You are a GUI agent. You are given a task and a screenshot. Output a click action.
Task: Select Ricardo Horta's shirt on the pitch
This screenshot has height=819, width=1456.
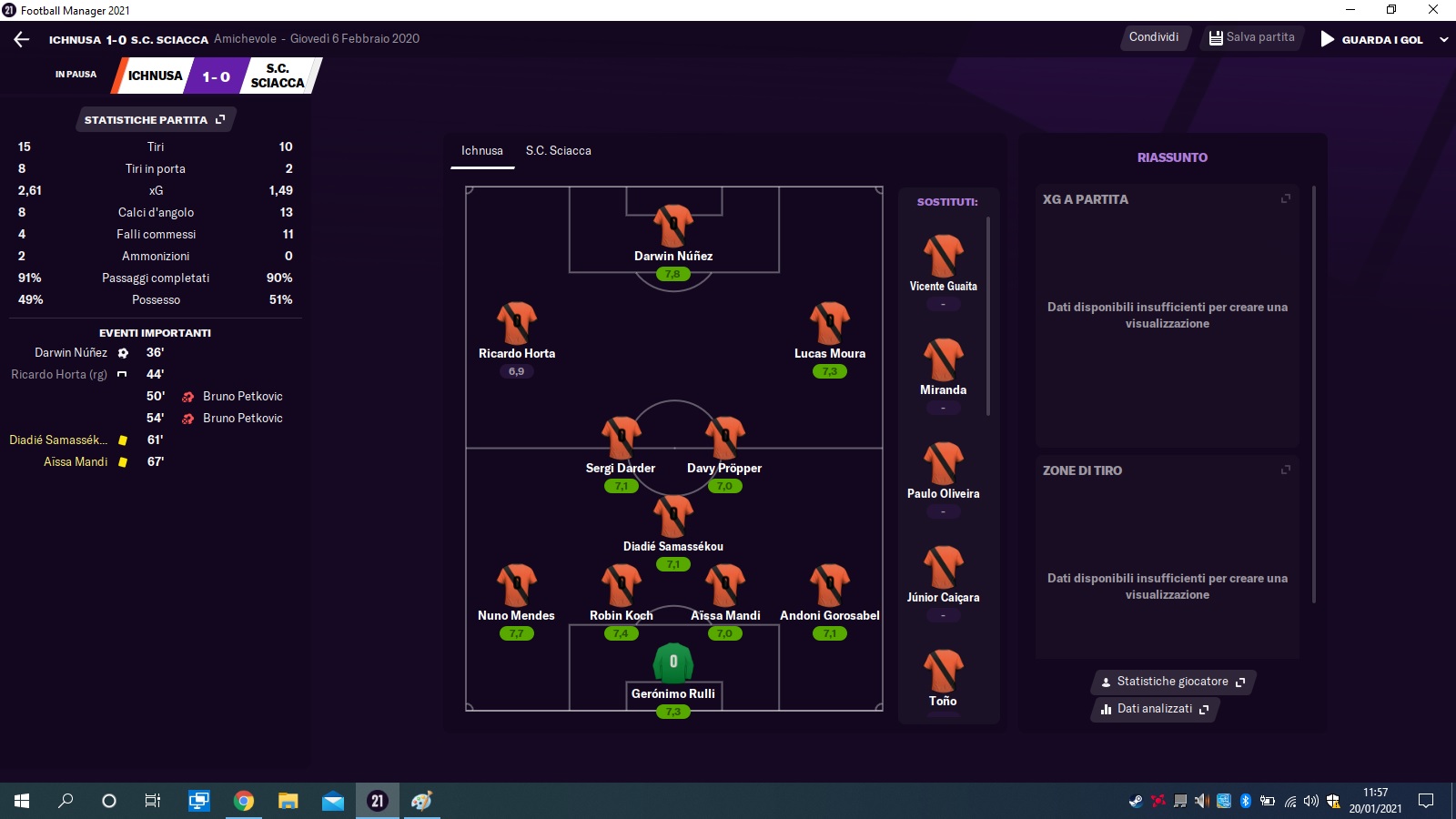pyautogui.click(x=517, y=323)
